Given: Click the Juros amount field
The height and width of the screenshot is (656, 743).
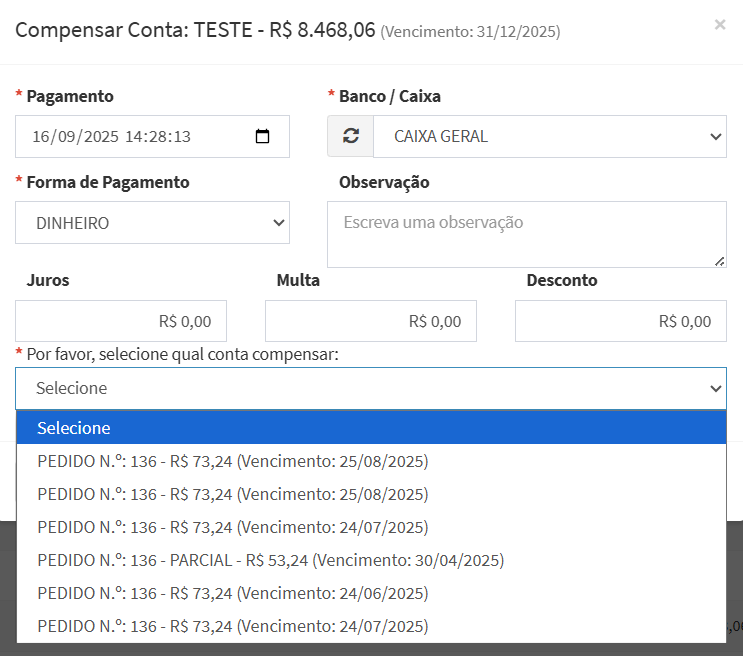Looking at the screenshot, I should point(121,321).
